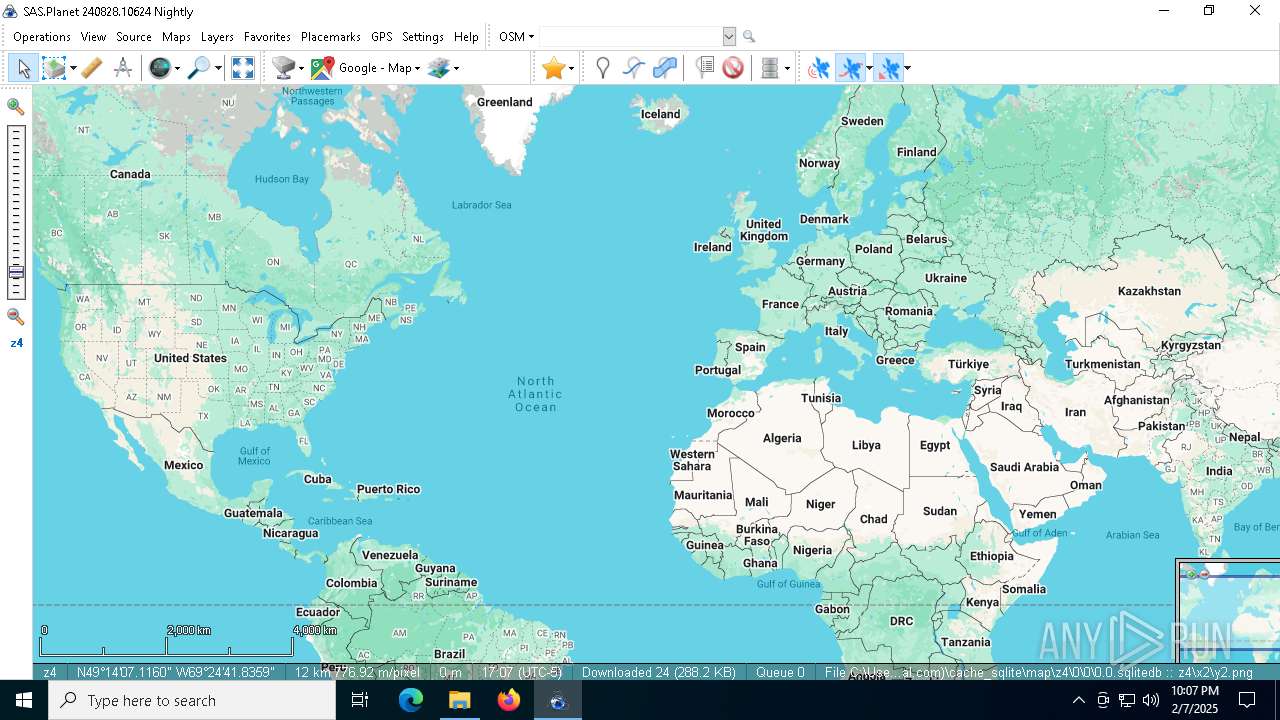Open the Operations menu
Viewport: 1280px width, 720px height.
click(x=42, y=37)
